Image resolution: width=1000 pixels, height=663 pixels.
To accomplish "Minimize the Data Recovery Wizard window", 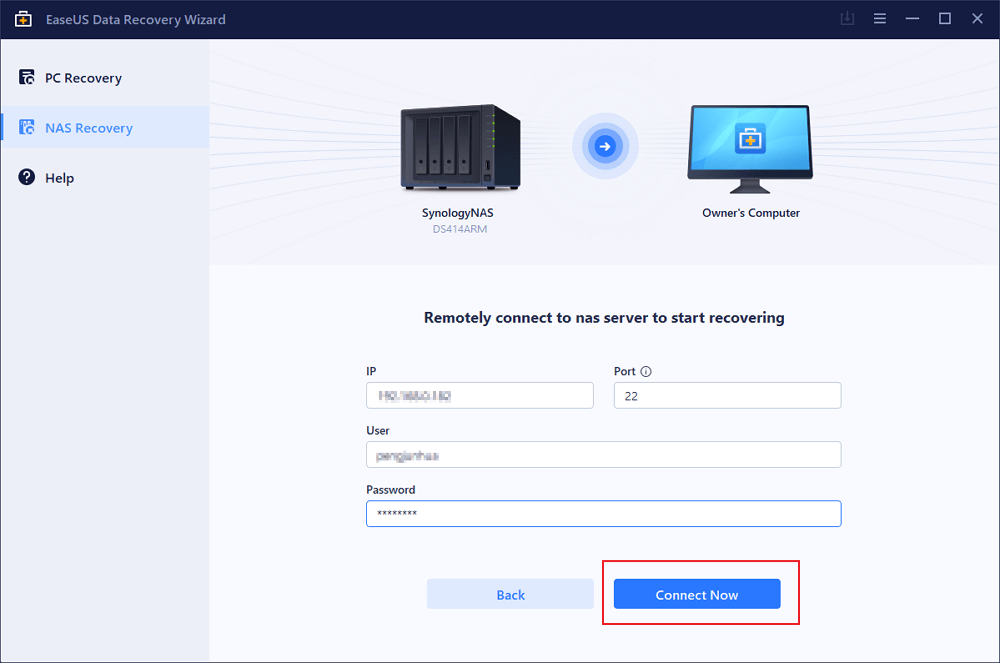I will coord(912,19).
